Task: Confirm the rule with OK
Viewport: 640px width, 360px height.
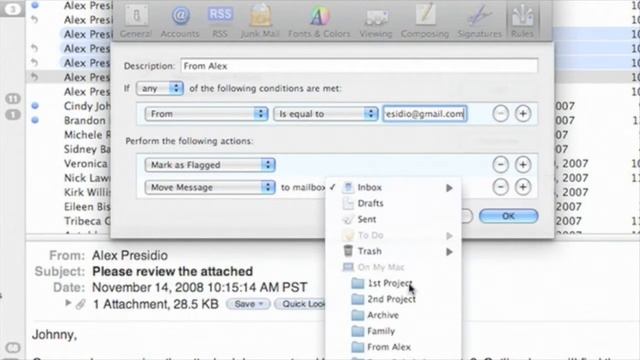Action: click(x=509, y=216)
